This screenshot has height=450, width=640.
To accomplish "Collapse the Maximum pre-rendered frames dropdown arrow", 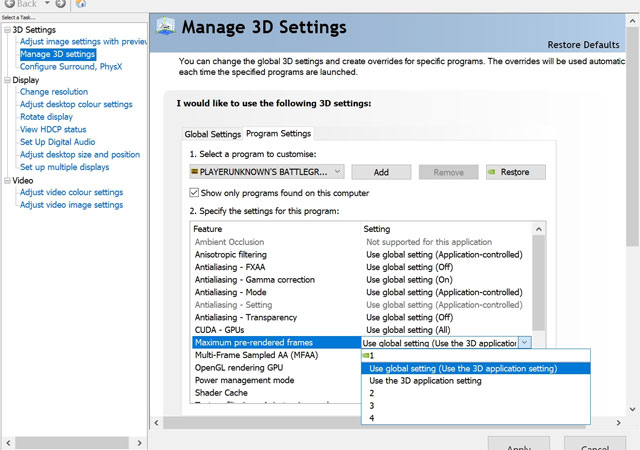I will 525,342.
